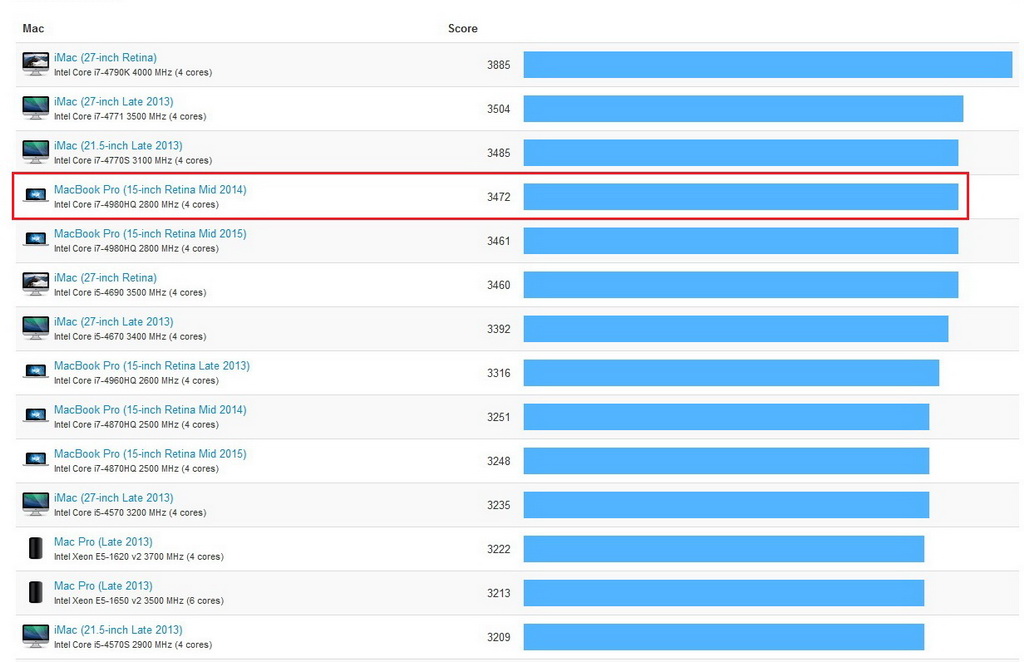Click the MacBook icon in the 3472 score row

[x=35, y=195]
